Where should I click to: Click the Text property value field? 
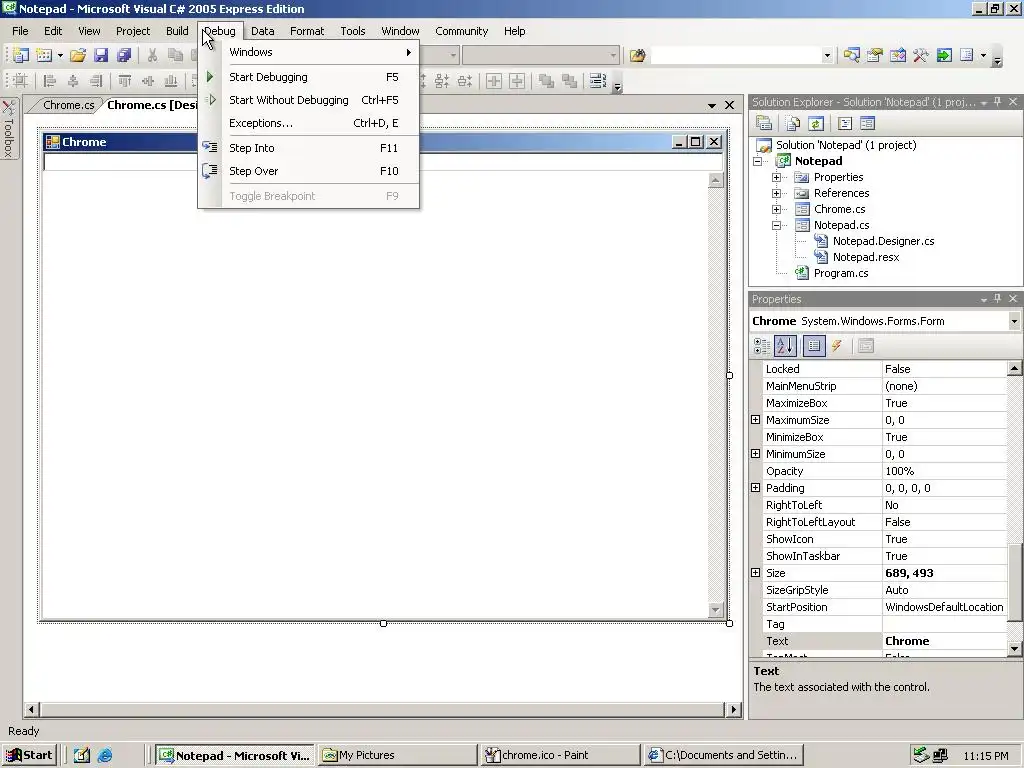pyautogui.click(x=944, y=641)
